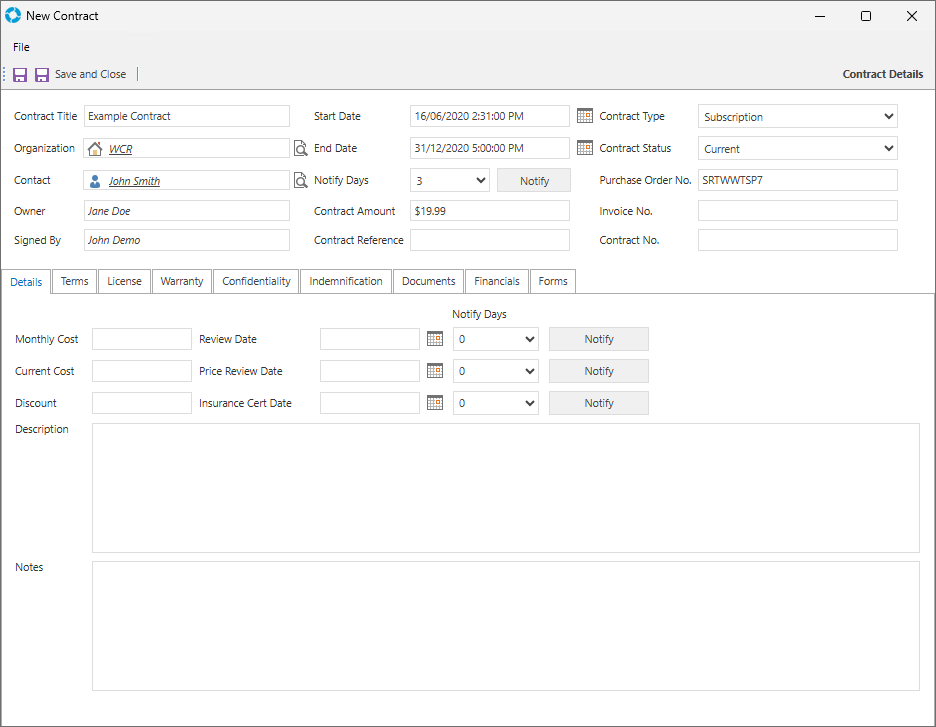Open the Review Date calendar icon
This screenshot has height=727, width=936.
pos(434,339)
